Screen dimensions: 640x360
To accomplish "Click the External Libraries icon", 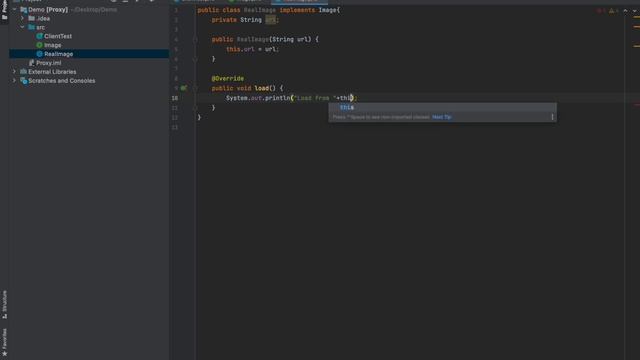I will tap(24, 72).
